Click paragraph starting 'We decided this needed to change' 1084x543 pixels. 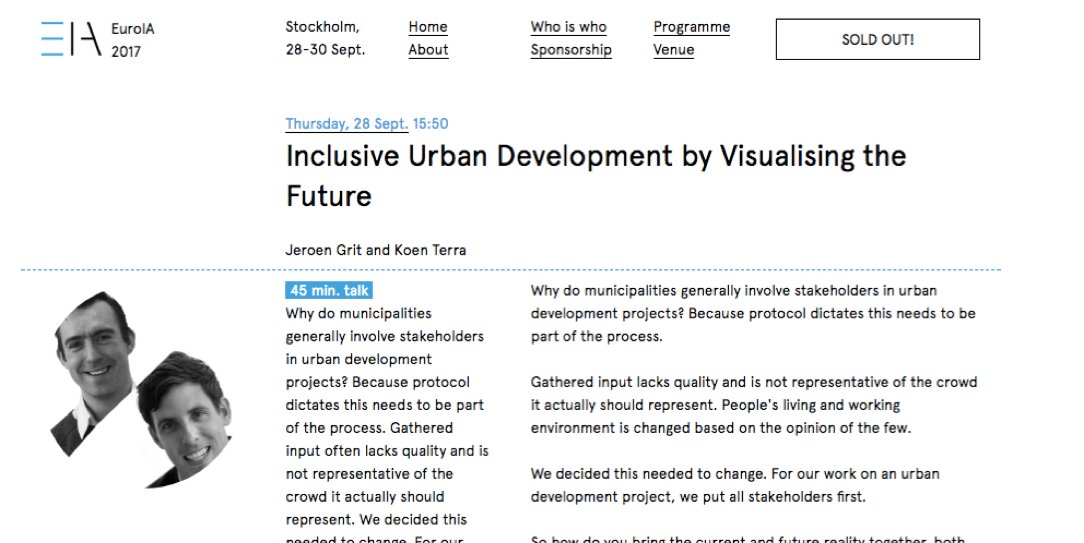tap(735, 485)
